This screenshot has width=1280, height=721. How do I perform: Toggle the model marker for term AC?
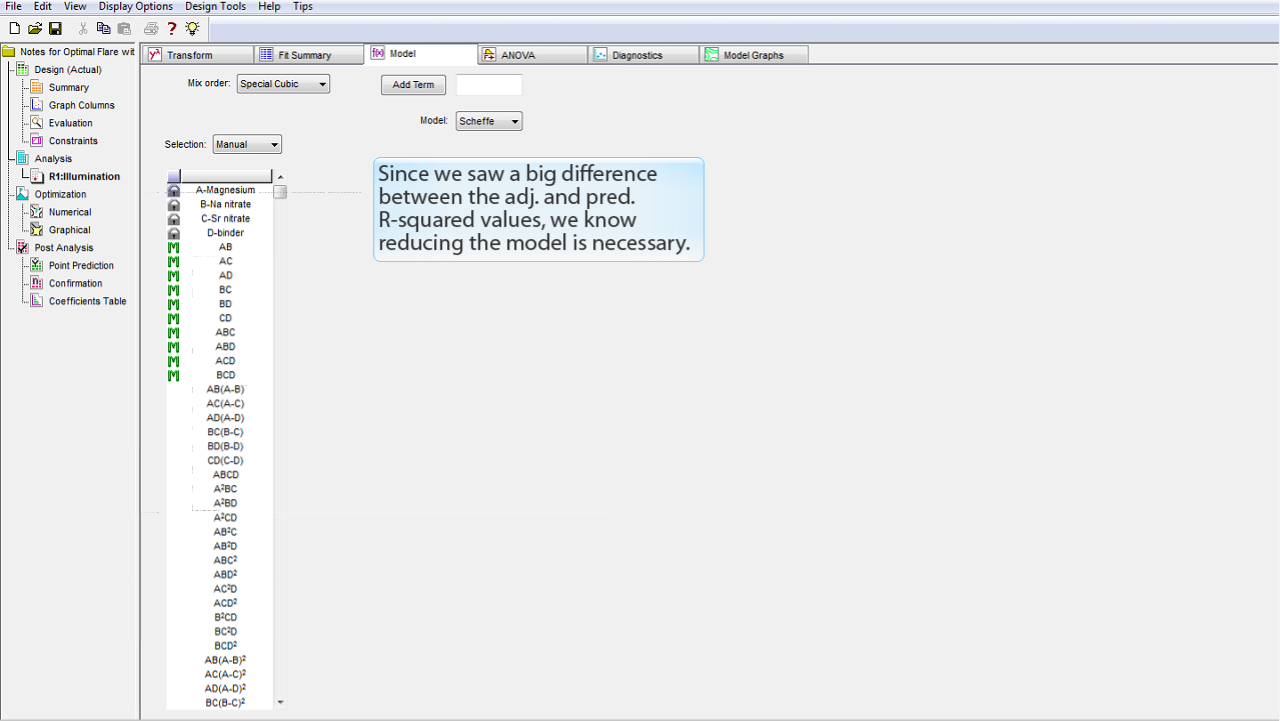click(173, 261)
